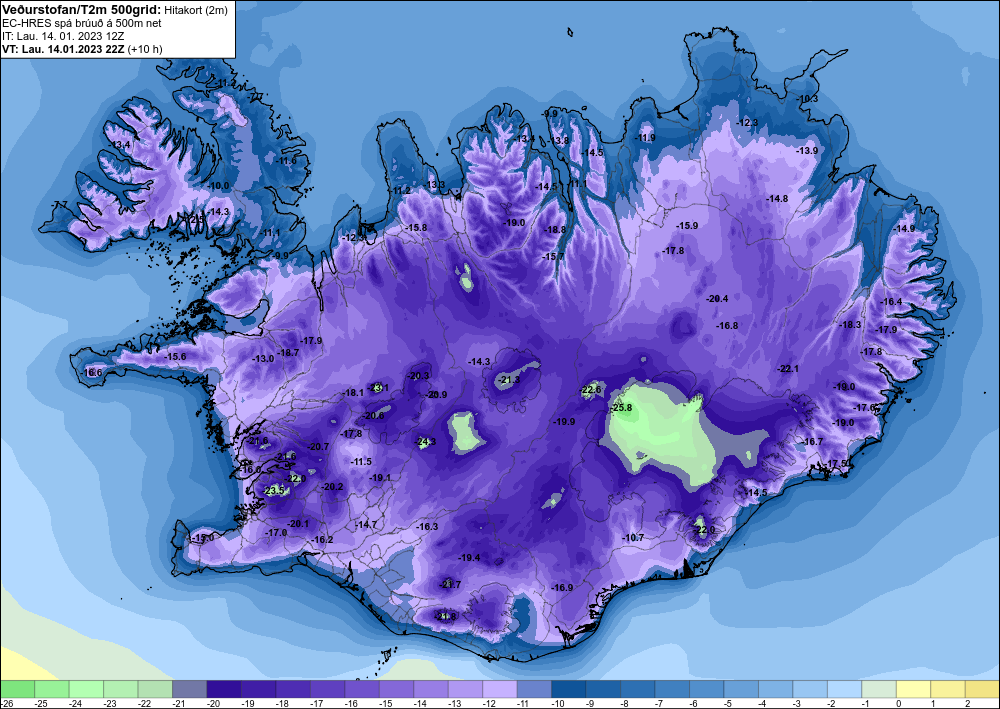Click the -16.7 temperature label
This screenshot has width=1000, height=709.
(x=812, y=442)
